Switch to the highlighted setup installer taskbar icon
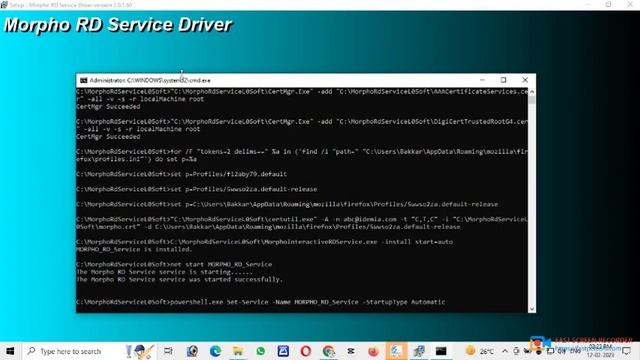The height and width of the screenshot is (360, 640). click(396, 351)
